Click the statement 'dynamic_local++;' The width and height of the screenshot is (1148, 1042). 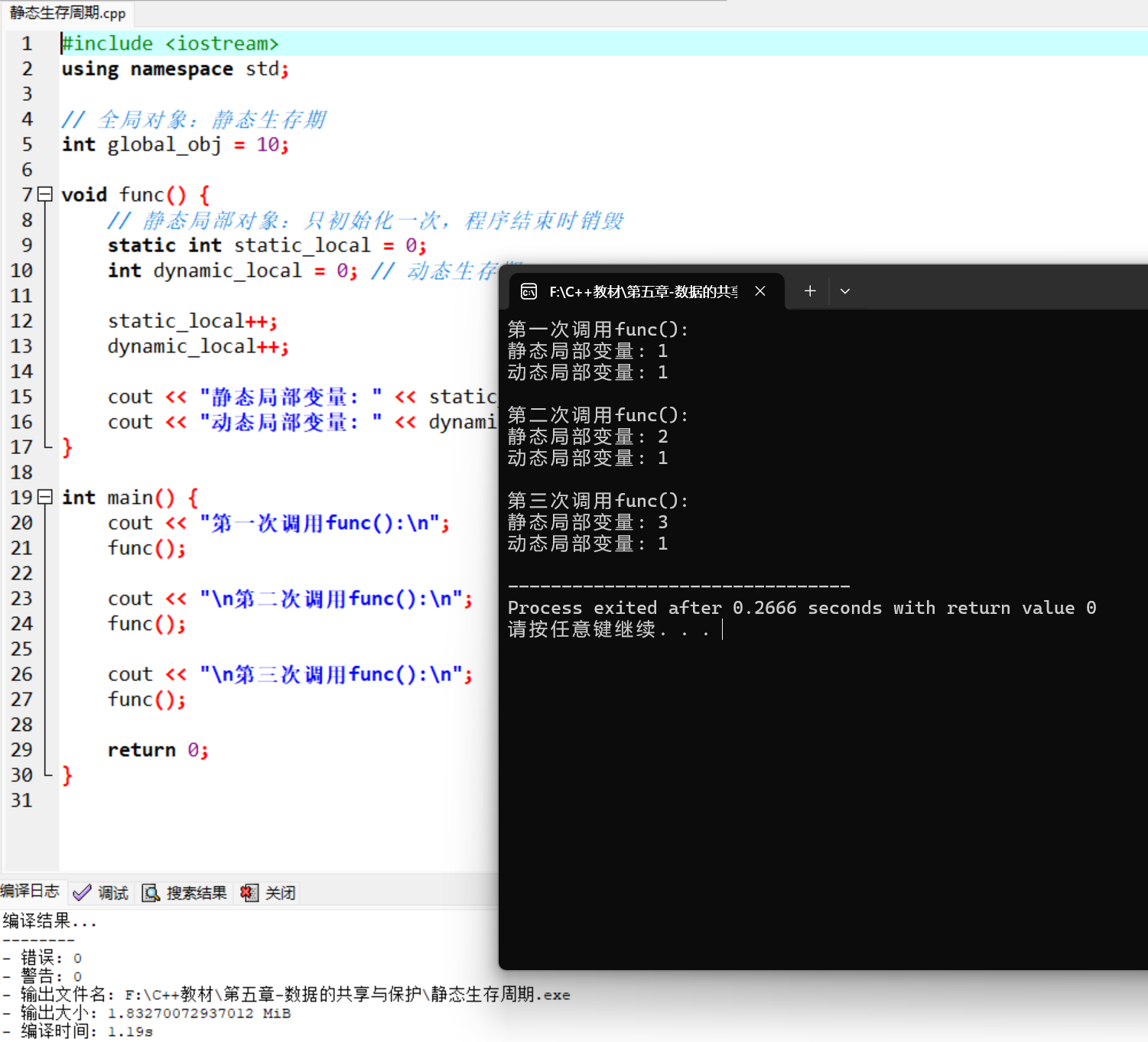[x=198, y=346]
